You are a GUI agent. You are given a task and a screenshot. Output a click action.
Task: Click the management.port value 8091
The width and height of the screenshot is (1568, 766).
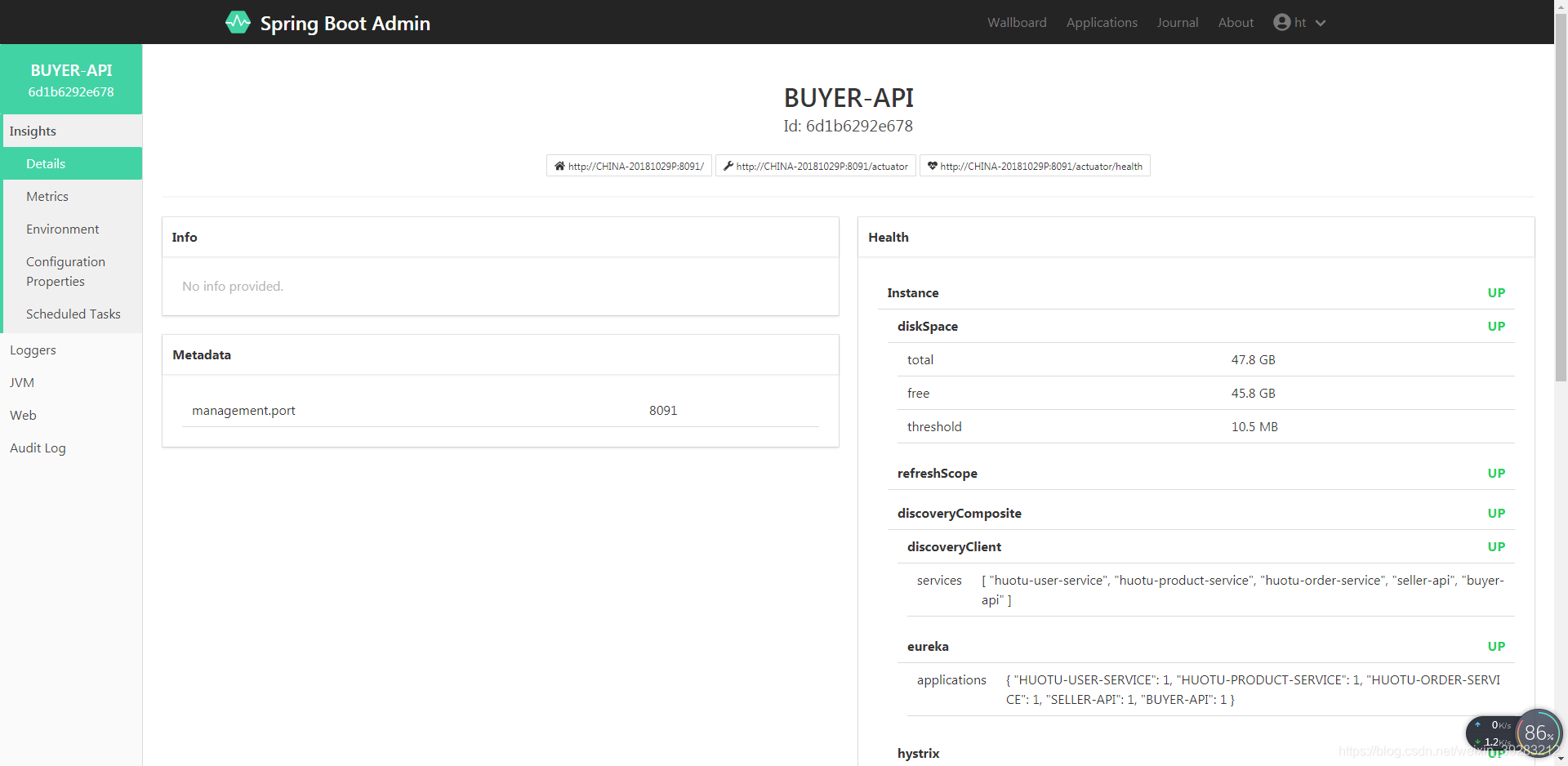pos(663,410)
